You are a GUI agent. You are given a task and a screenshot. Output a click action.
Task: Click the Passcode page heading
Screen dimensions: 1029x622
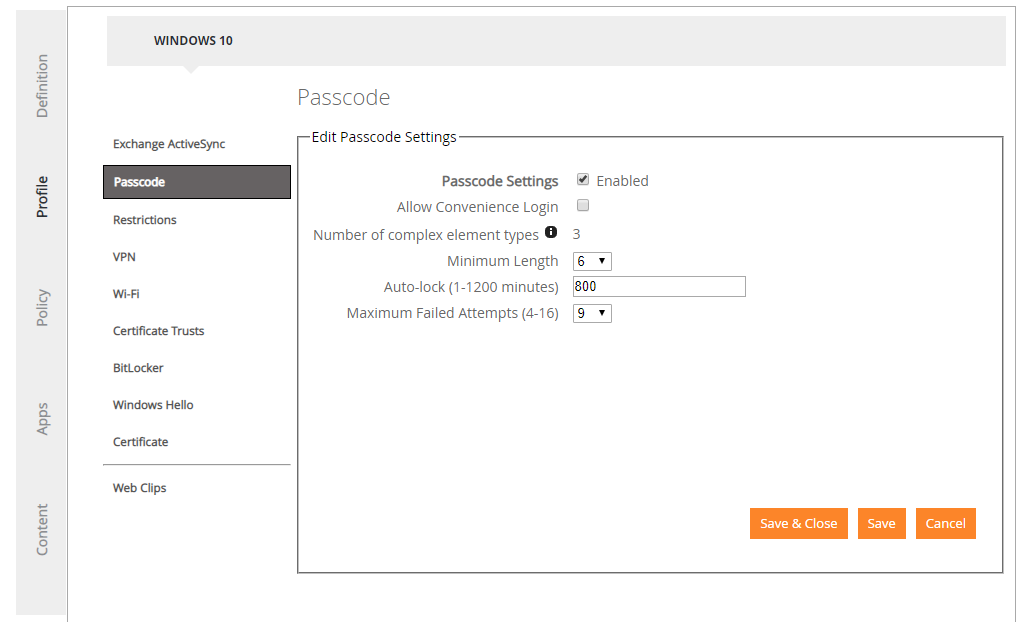coord(343,97)
